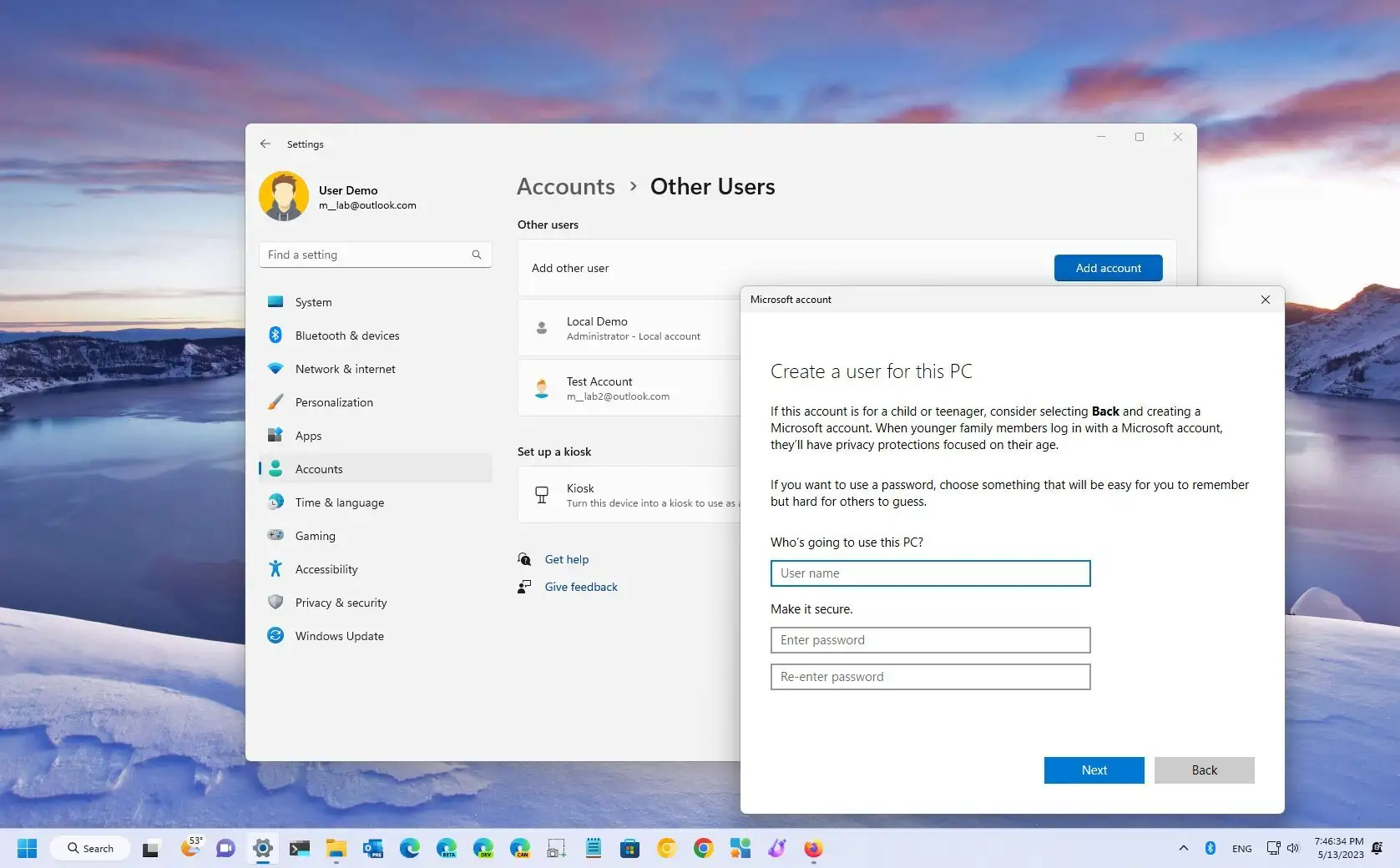Expand hidden icons in the system tray
The width and height of the screenshot is (1400, 868).
pyautogui.click(x=1183, y=848)
